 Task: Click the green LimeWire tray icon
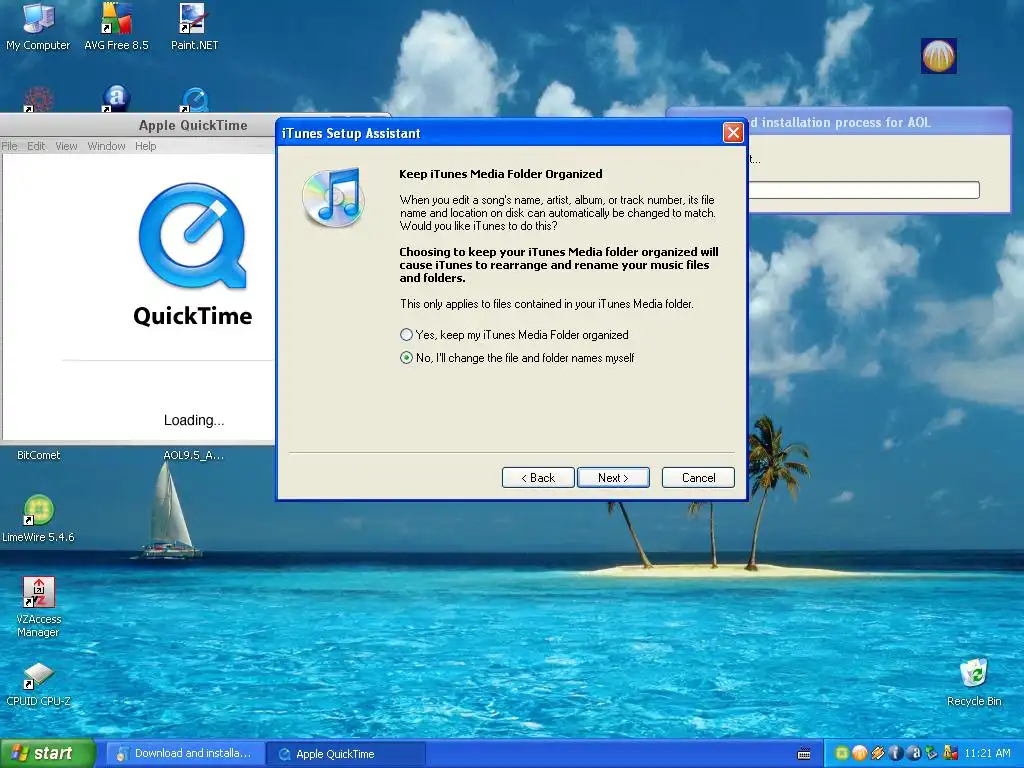pyautogui.click(x=842, y=754)
